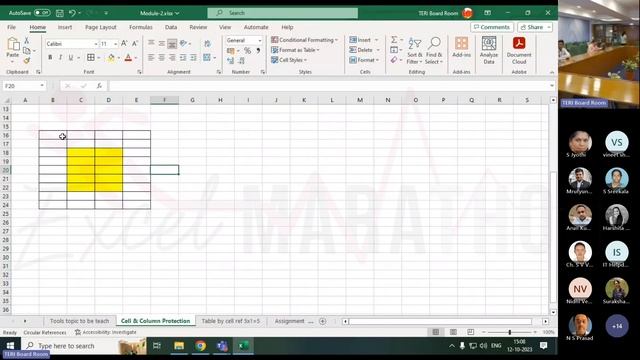
Task: Toggle Middle Align in Alignment group
Action: tap(162, 44)
